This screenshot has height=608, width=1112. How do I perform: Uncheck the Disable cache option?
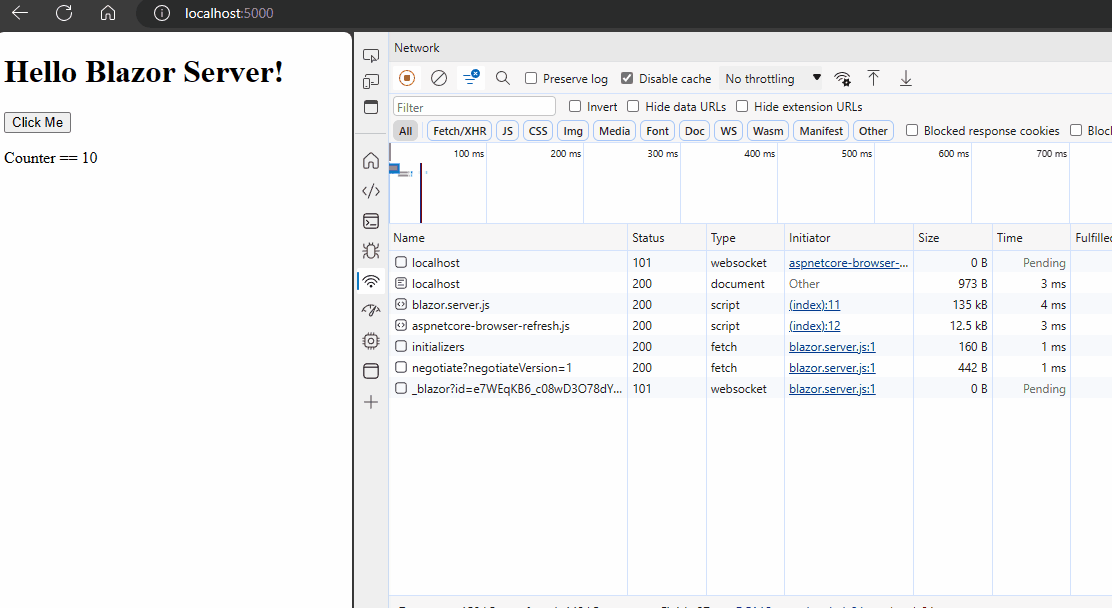point(627,78)
